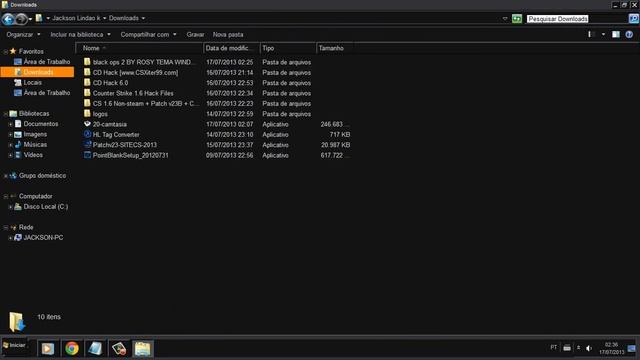The width and height of the screenshot is (640, 360).
Task: Open address bar history dropdown arrow
Action: [x=505, y=19]
